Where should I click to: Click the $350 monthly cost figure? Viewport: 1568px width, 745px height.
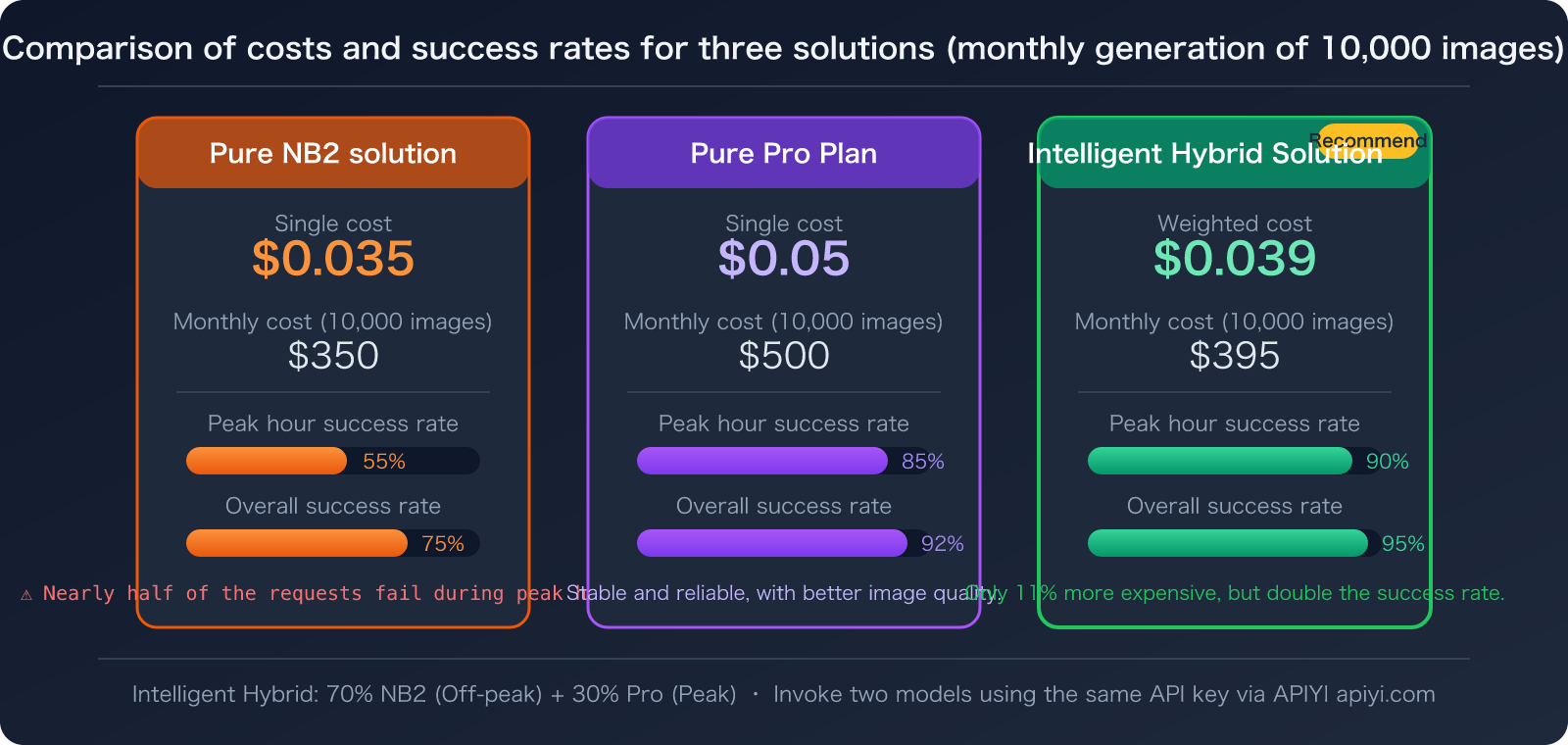click(x=333, y=356)
